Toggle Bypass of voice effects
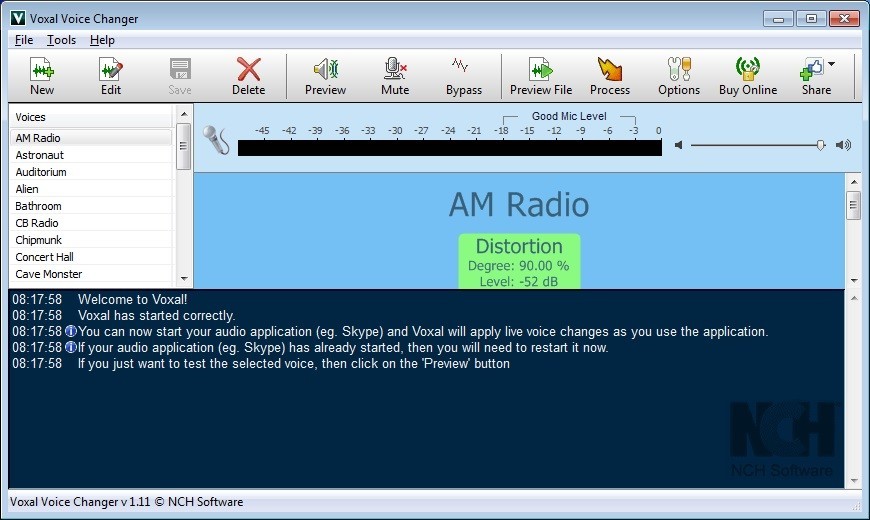Viewport: 870px width, 520px height. 463,76
